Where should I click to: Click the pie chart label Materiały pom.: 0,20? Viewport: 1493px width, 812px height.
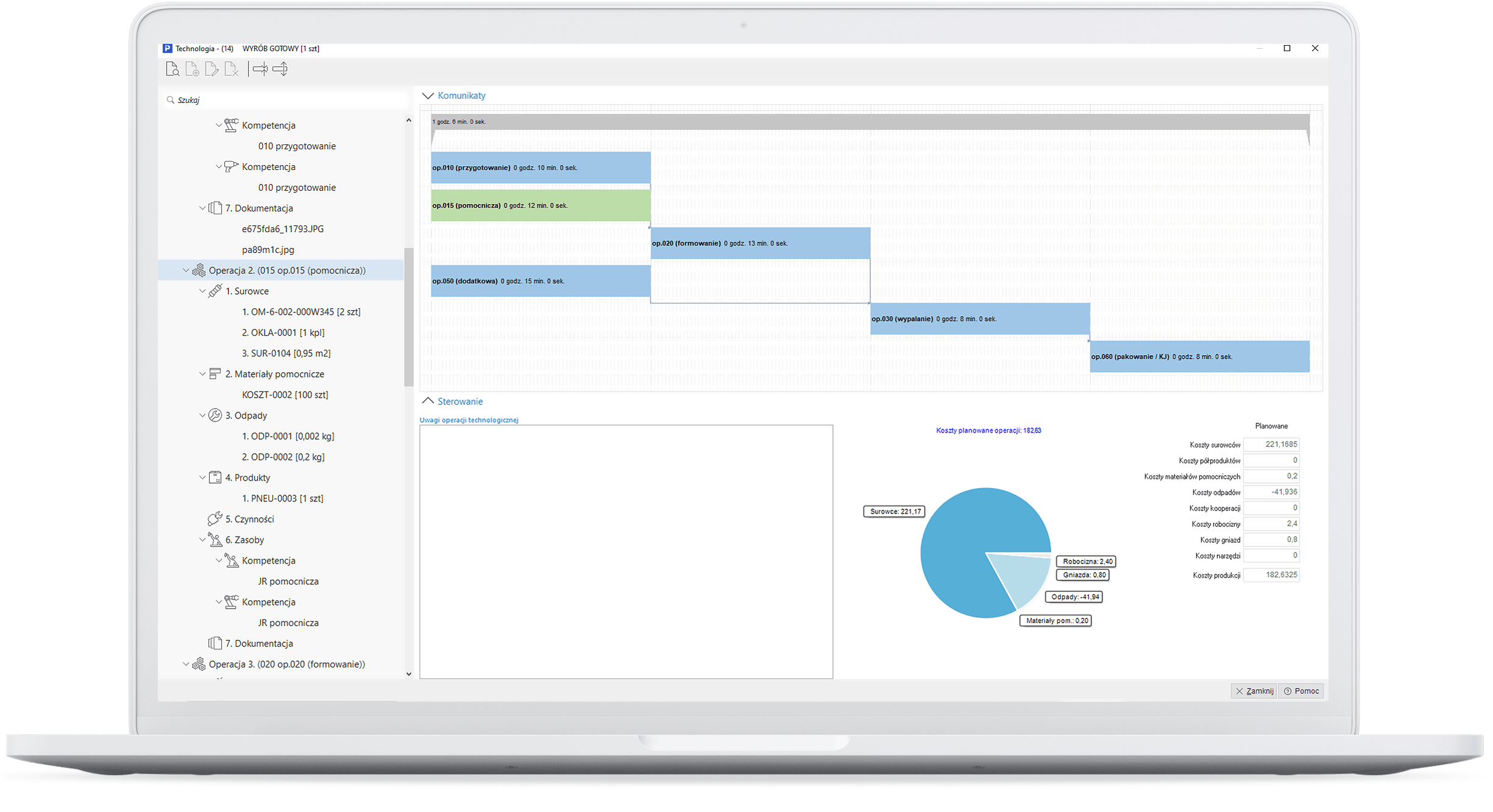[x=1056, y=621]
